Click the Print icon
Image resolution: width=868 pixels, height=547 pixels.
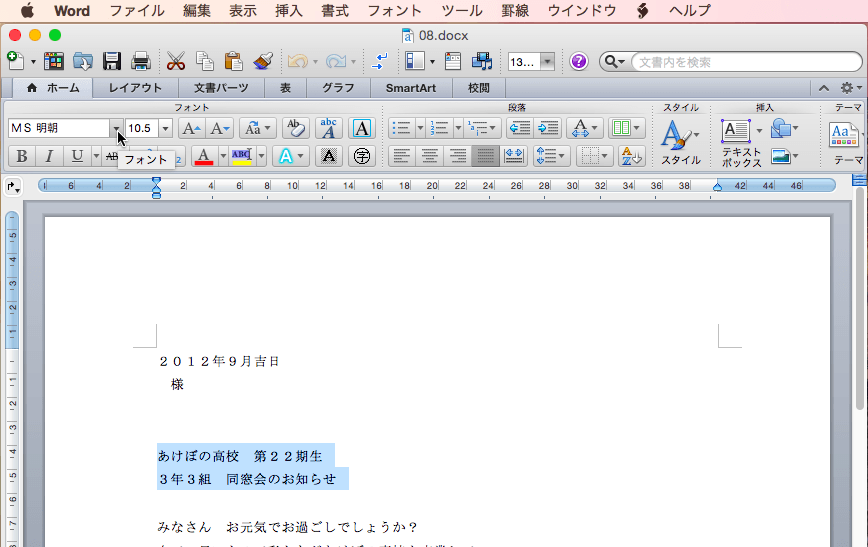(141, 61)
